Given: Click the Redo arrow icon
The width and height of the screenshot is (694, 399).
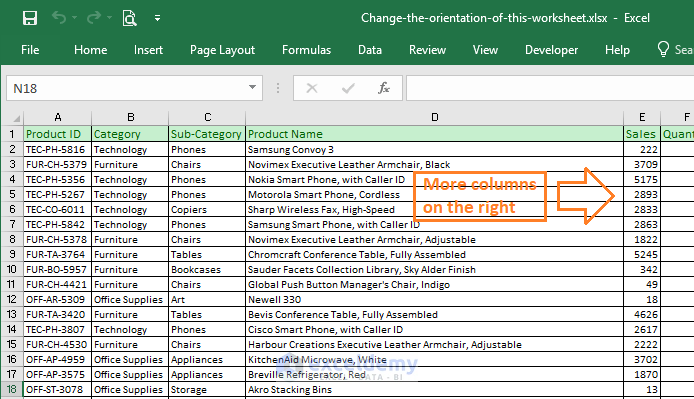Looking at the screenshot, I should tap(94, 18).
